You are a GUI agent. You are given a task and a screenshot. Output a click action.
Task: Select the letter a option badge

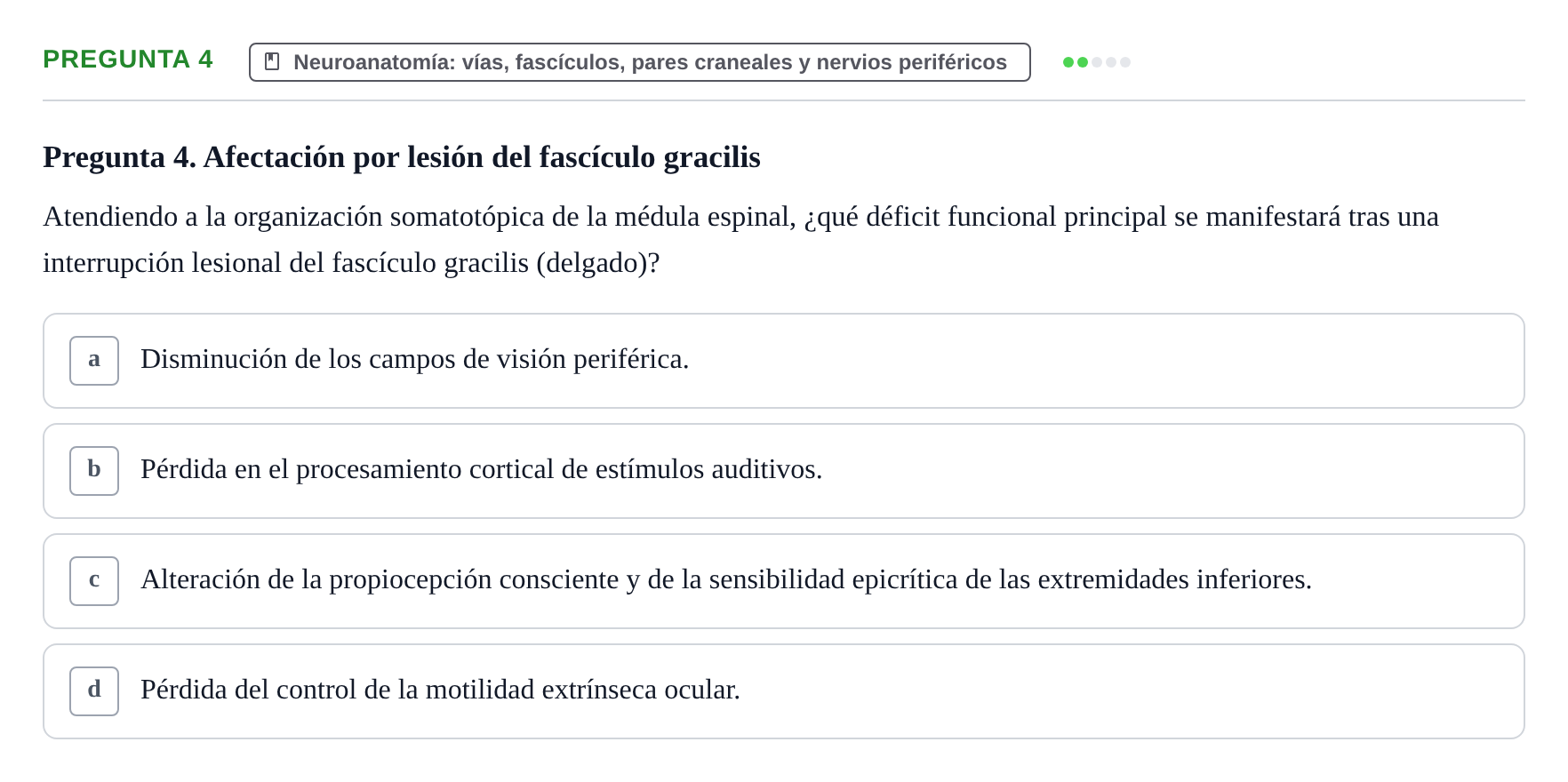tap(94, 361)
